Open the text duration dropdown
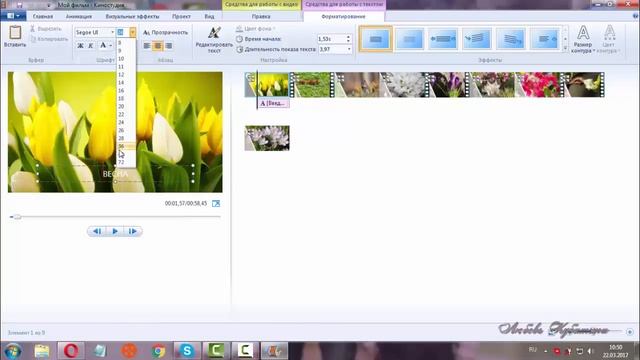640x360 pixels. (349, 49)
